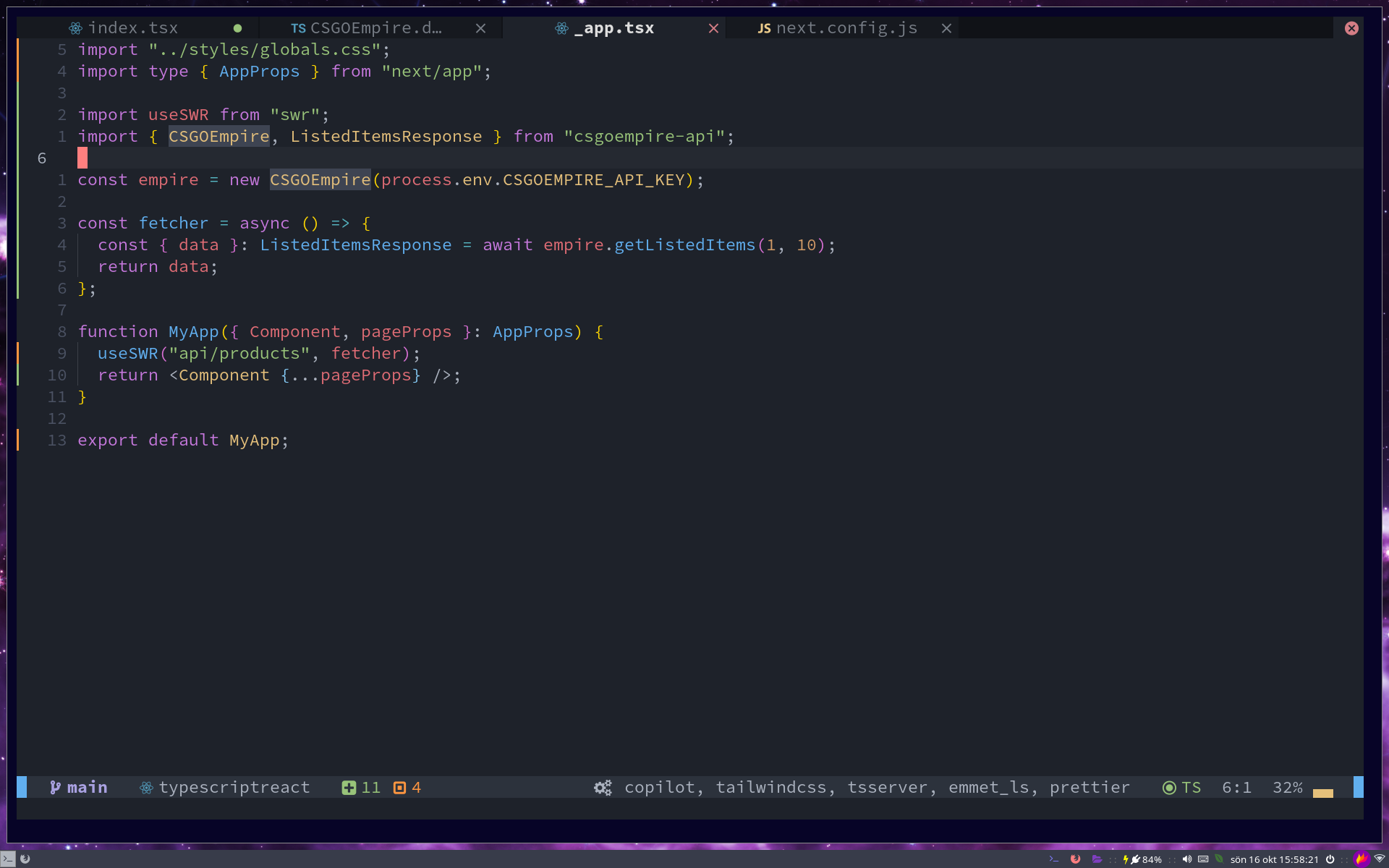
Task: Switch to the index.tsx tab
Action: tap(132, 28)
